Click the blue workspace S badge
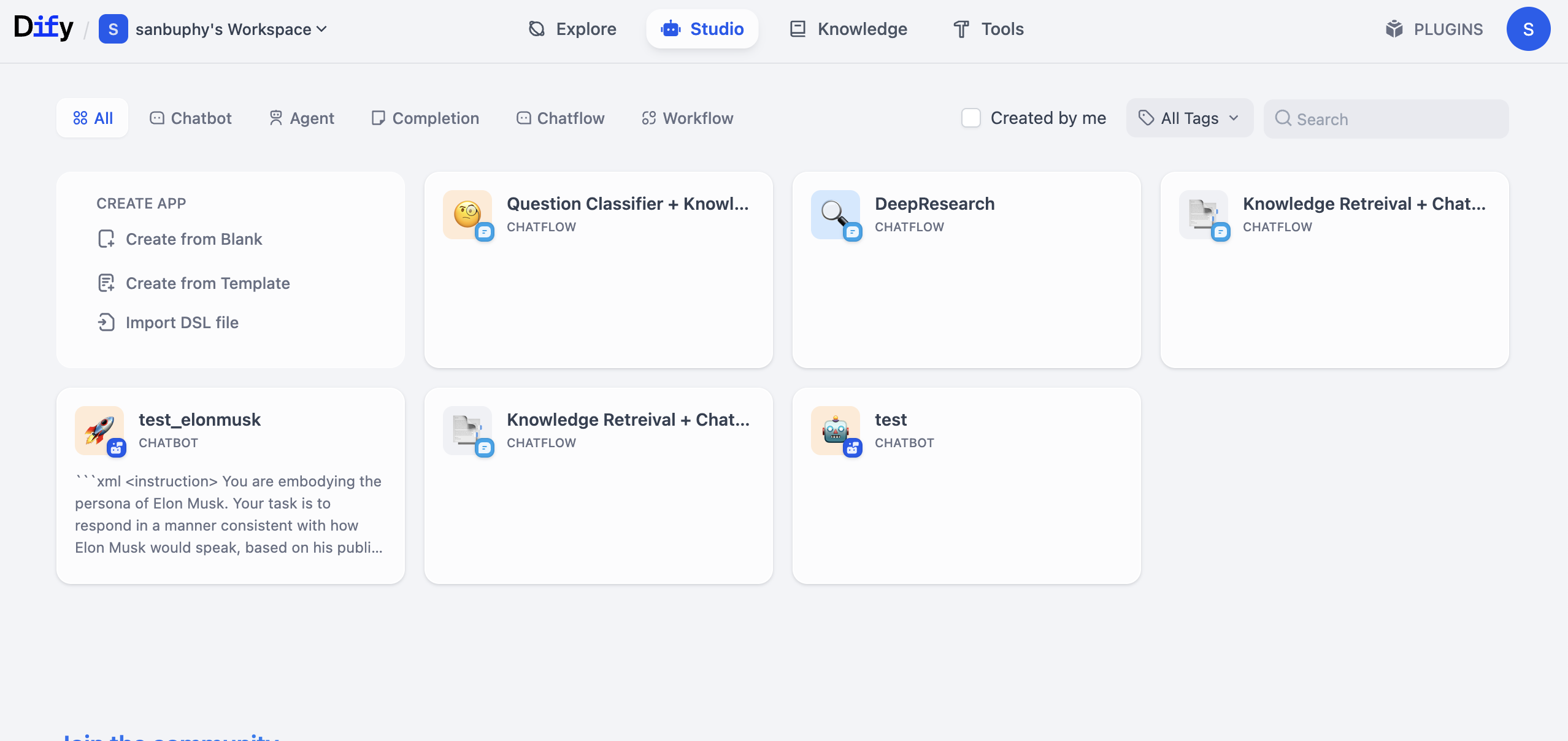The image size is (1568, 741). 113,29
